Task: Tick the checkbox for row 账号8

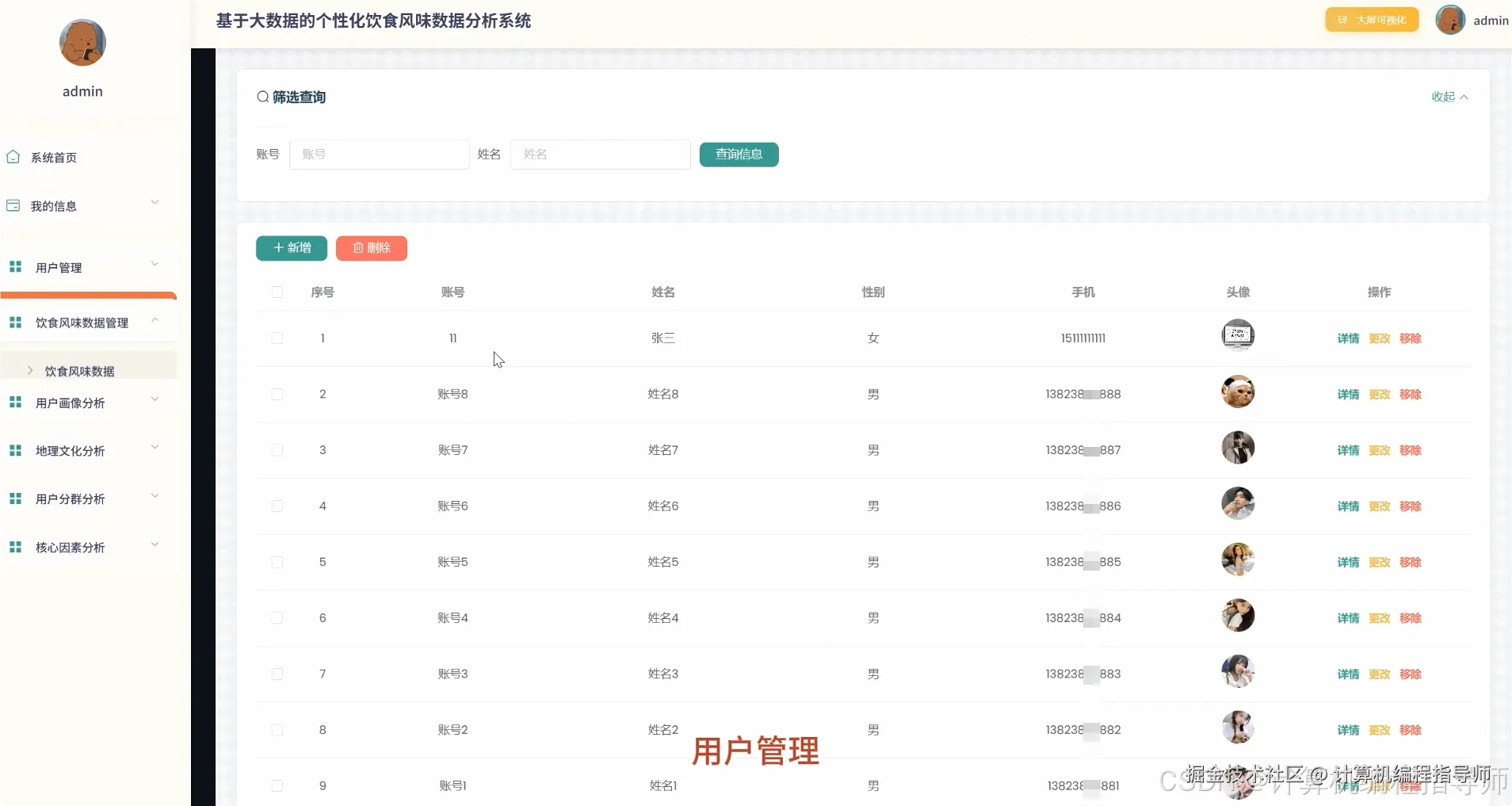Action: pyautogui.click(x=277, y=394)
